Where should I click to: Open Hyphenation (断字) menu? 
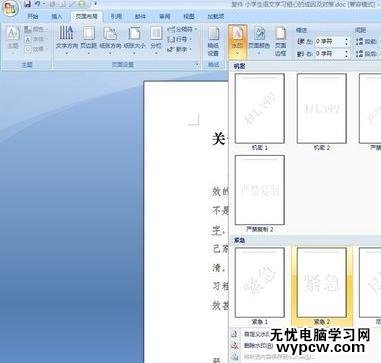point(179,49)
